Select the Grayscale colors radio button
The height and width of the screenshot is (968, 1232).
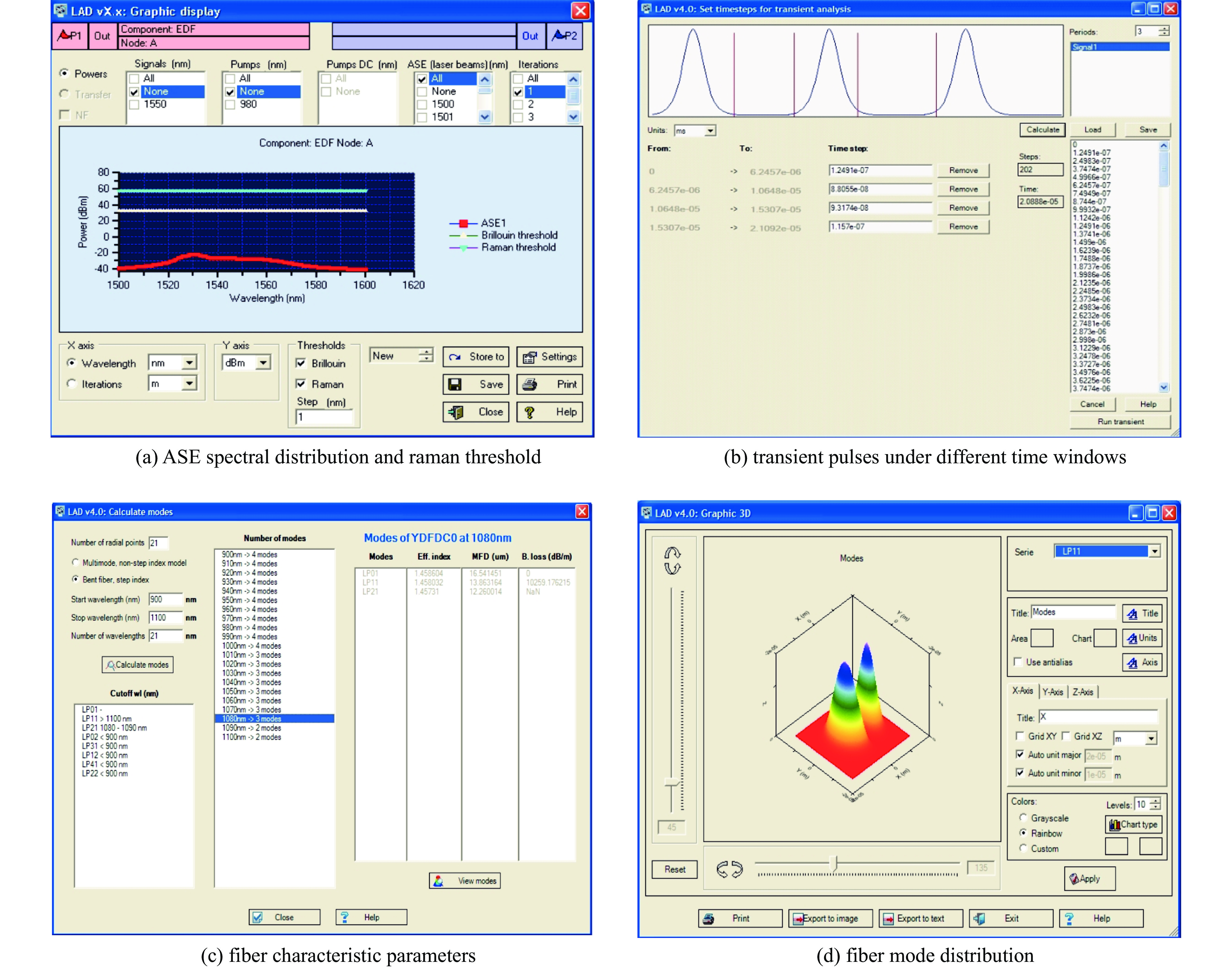[x=1023, y=818]
